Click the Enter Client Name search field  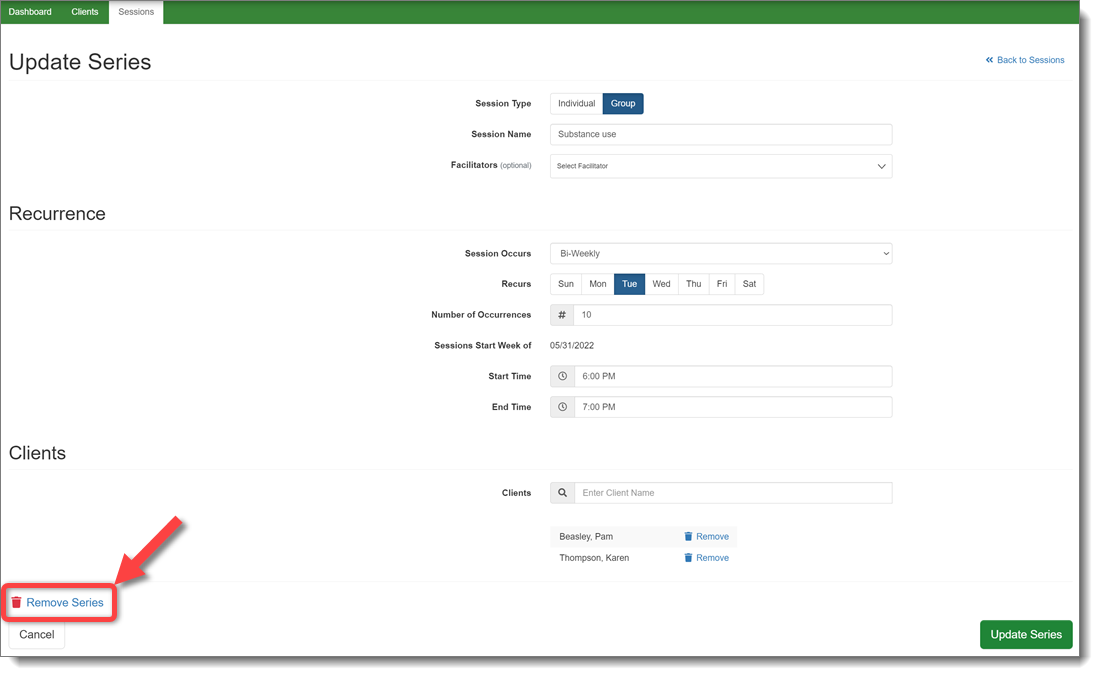732,493
